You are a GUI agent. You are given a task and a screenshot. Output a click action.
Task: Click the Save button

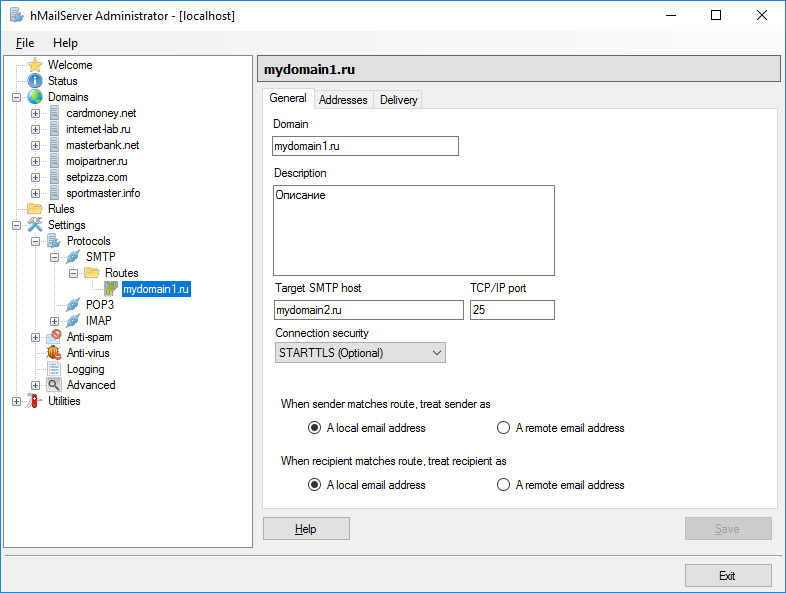pos(728,529)
